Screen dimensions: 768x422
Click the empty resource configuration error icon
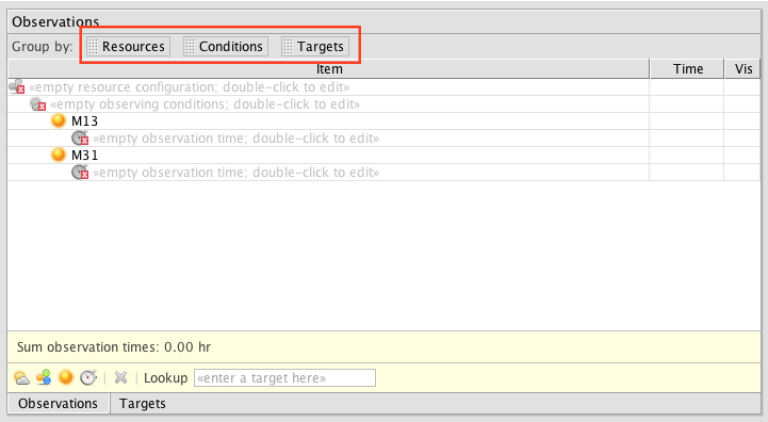(x=17, y=87)
